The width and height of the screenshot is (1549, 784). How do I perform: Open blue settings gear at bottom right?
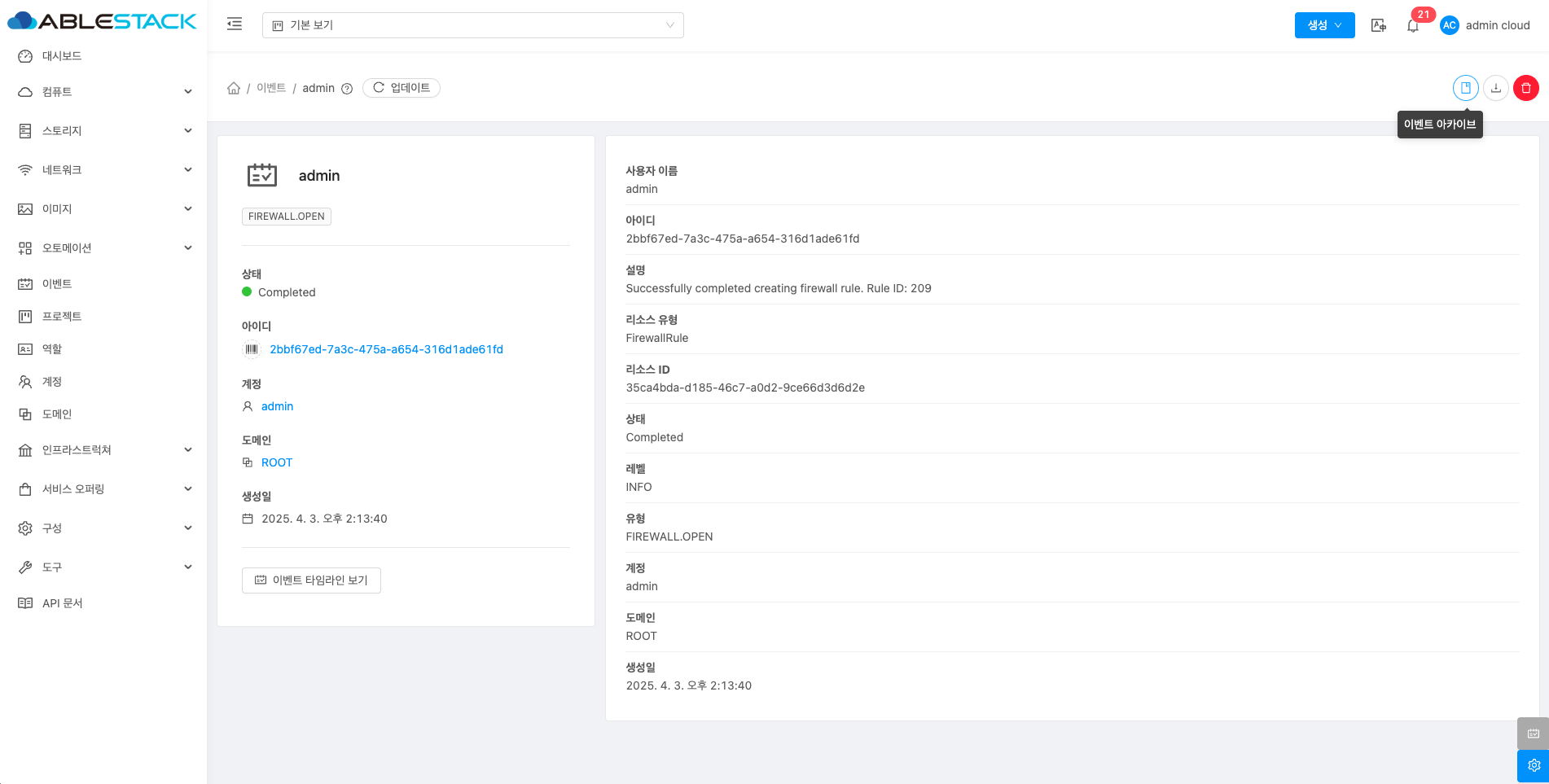(x=1533, y=765)
